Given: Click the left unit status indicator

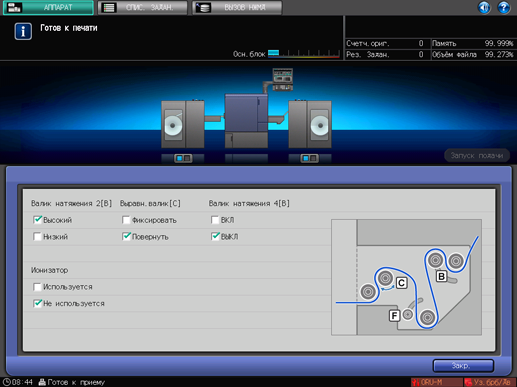Looking at the screenshot, I should (x=183, y=158).
